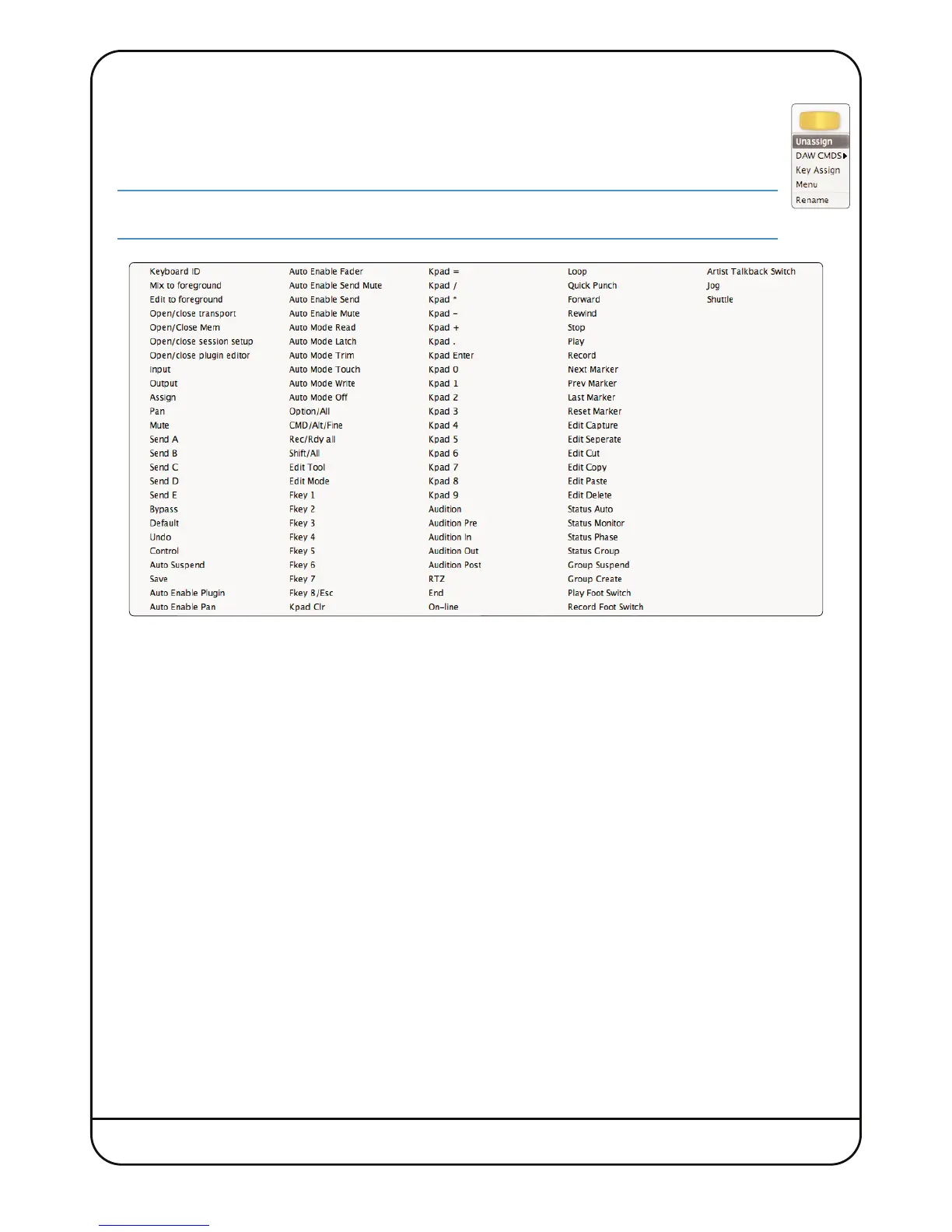
Task: Choose Rename in the popup menu
Action: click(x=812, y=200)
